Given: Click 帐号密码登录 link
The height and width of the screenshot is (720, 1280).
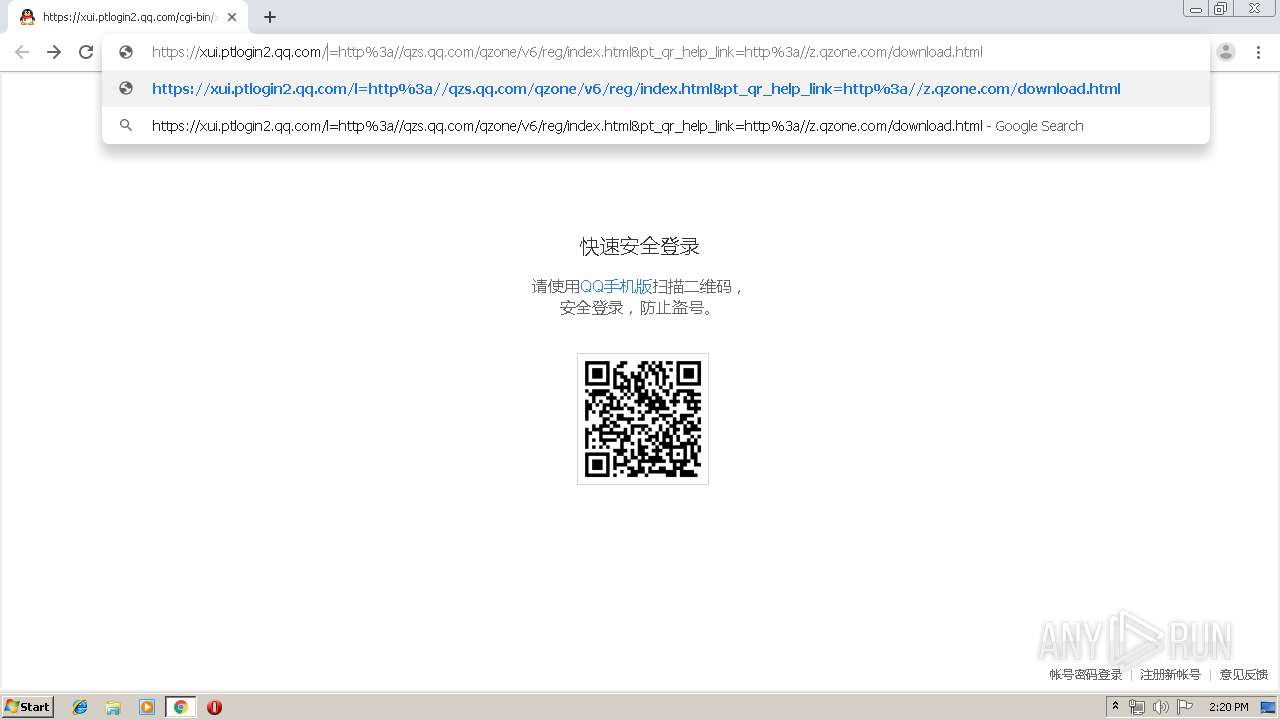Looking at the screenshot, I should click(1086, 675).
